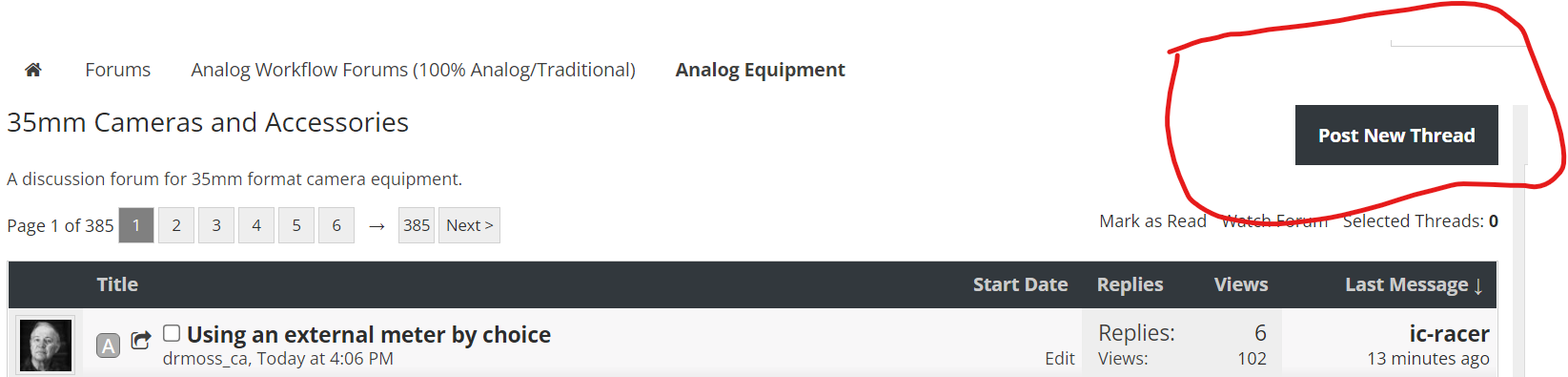This screenshot has width=1568, height=377.
Task: Open Analog Workflow Forums breadcrumb
Action: coord(413,70)
